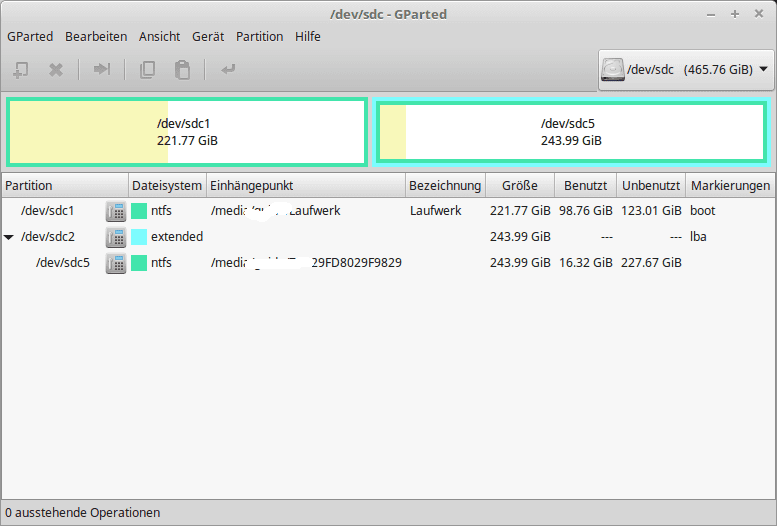Click the Partition column header
777x526 pixels.
click(x=64, y=185)
